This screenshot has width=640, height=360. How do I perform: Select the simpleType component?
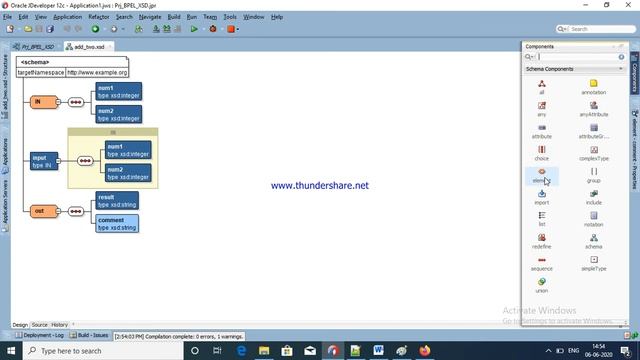pyautogui.click(x=593, y=263)
